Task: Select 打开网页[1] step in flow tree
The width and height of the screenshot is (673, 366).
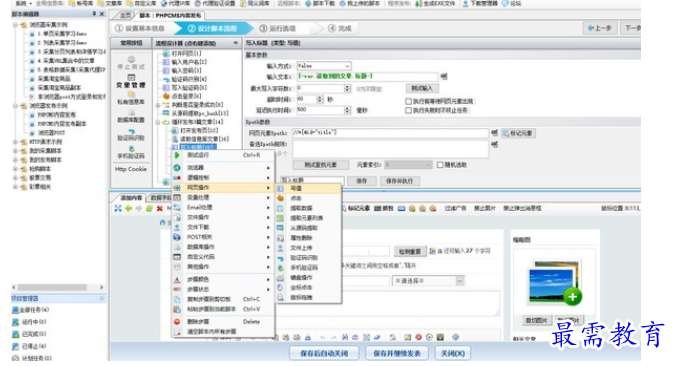Action: 186,54
